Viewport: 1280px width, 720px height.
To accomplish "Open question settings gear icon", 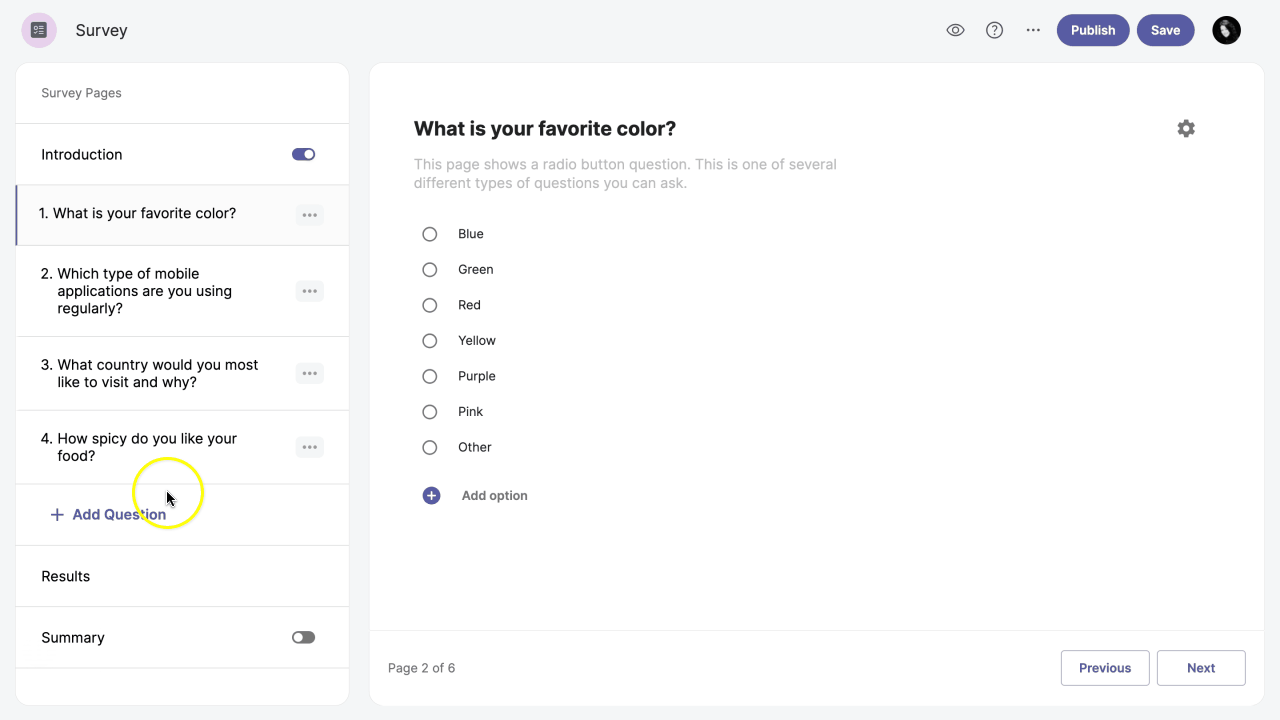I will tap(1185, 128).
